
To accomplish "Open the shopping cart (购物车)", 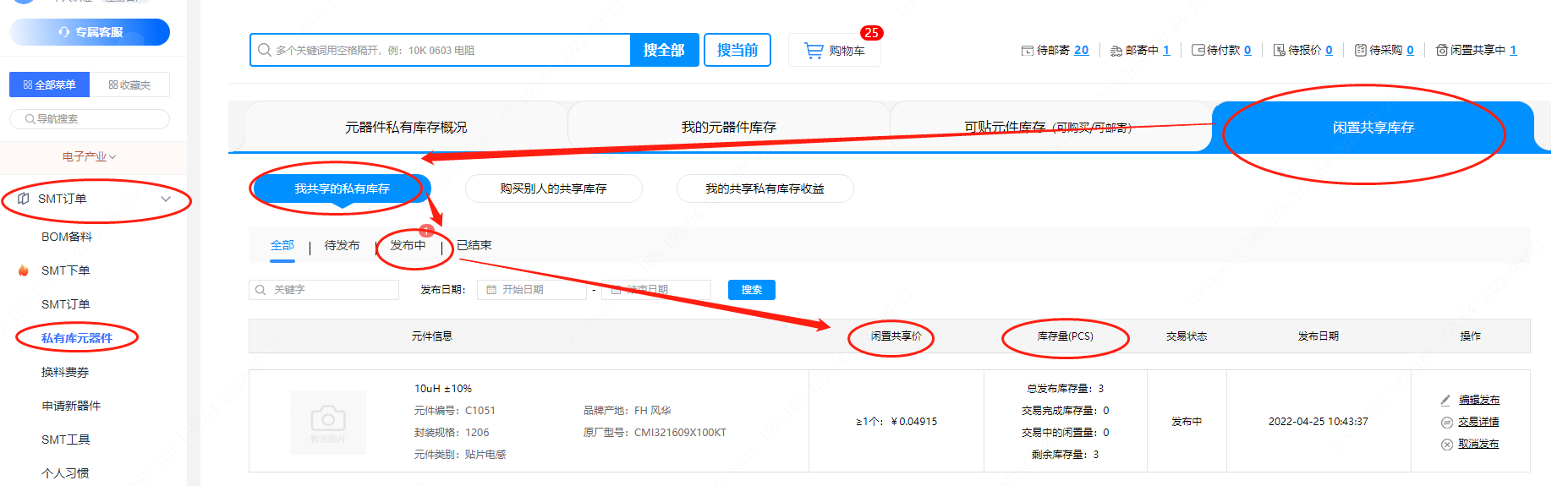I will click(x=835, y=51).
